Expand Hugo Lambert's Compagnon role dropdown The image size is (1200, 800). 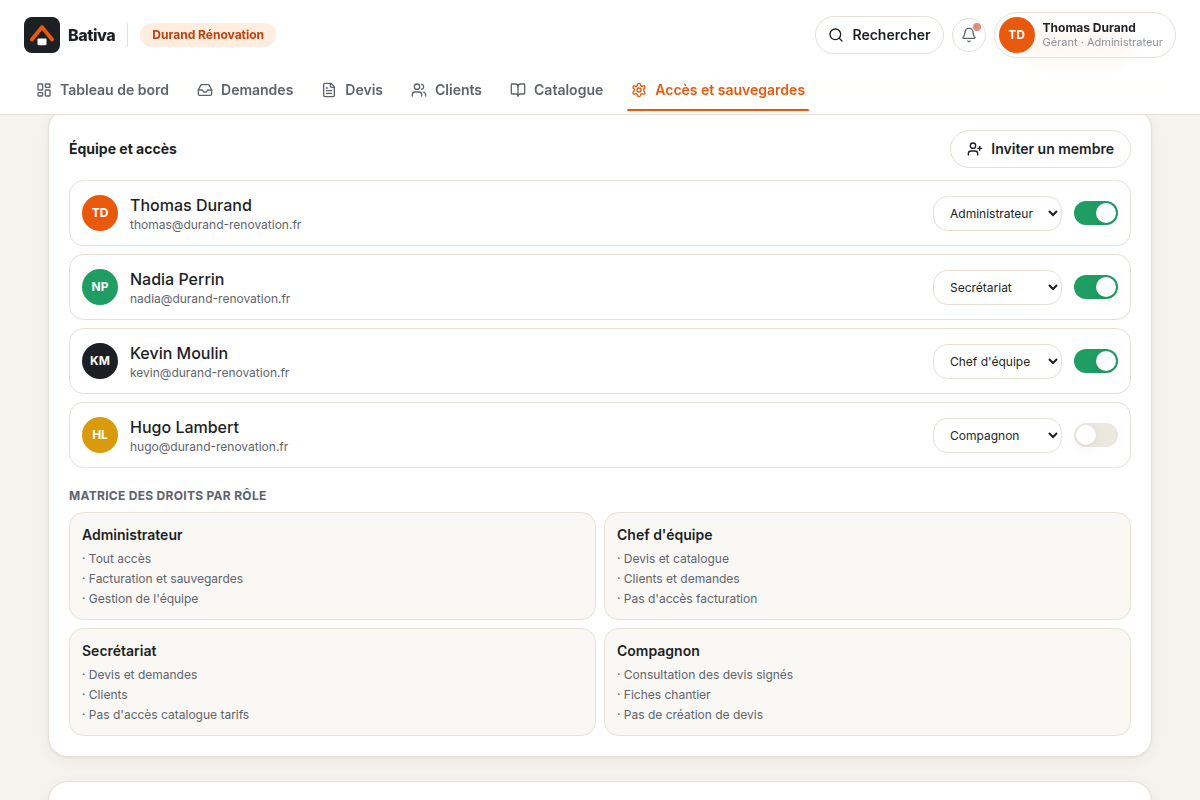tap(997, 435)
